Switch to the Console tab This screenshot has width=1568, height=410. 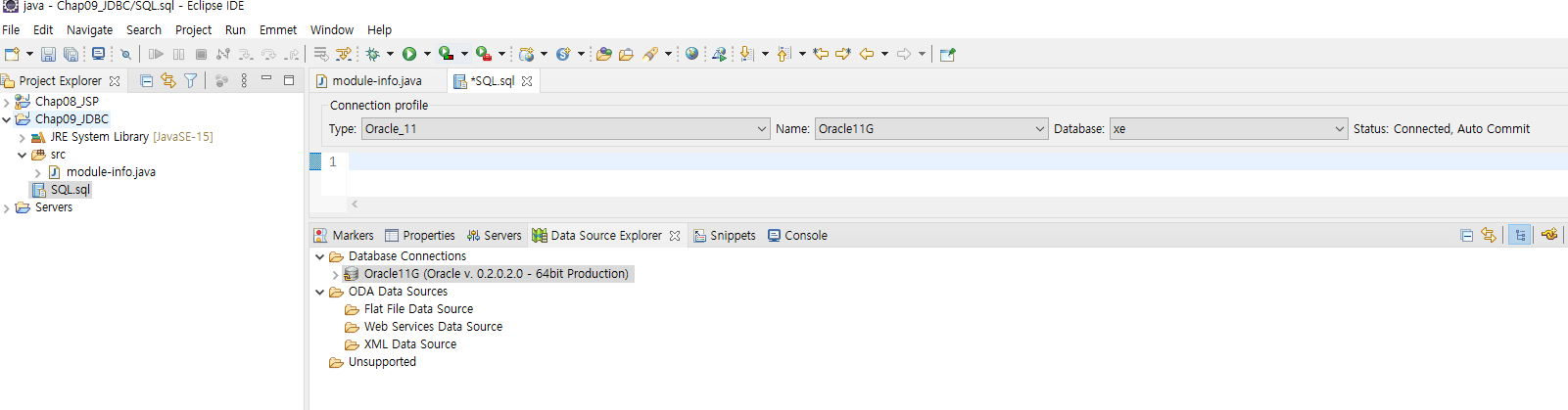797,236
